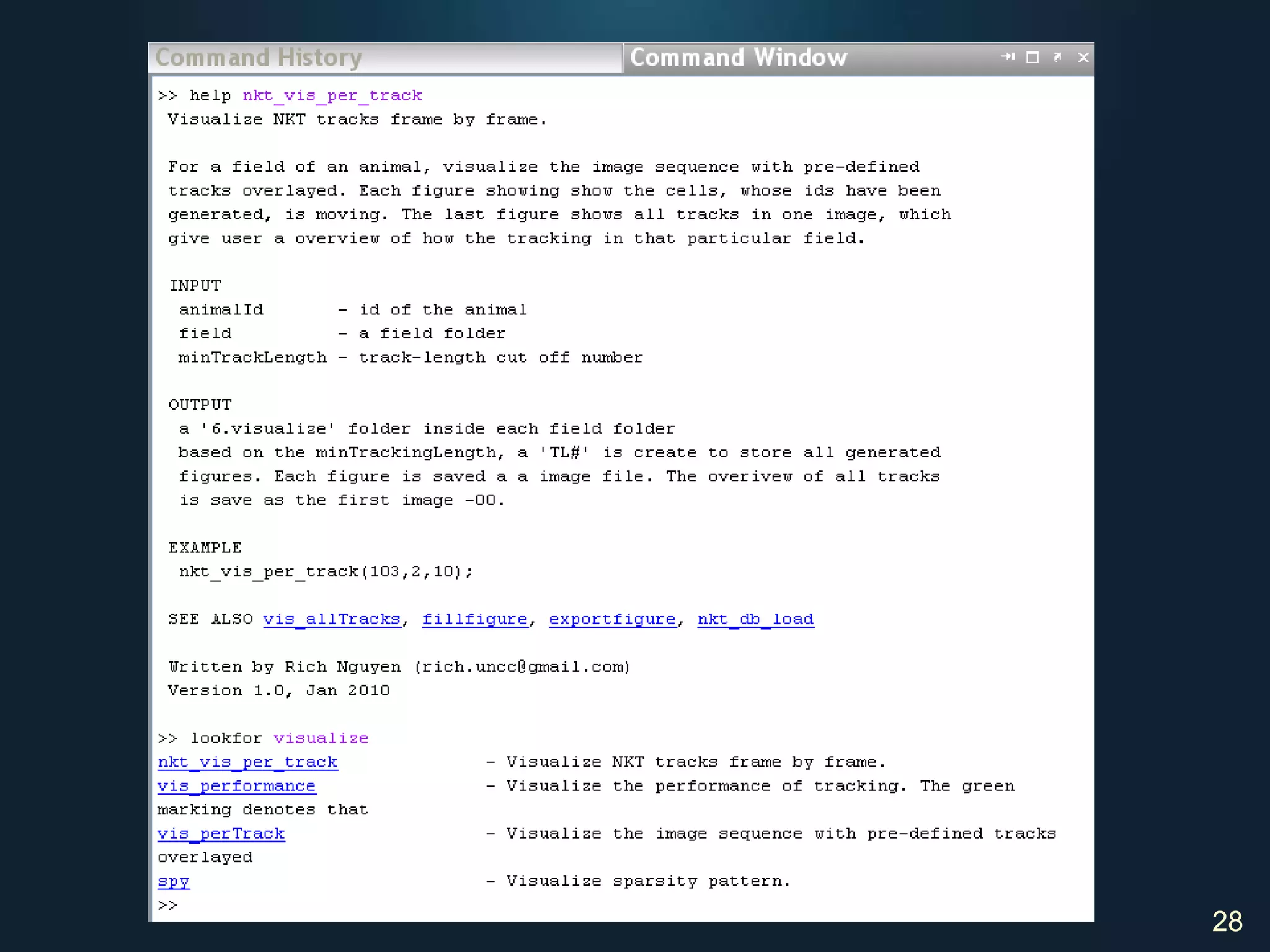
Task: Maximize the Command Window panel
Action: pos(1032,58)
